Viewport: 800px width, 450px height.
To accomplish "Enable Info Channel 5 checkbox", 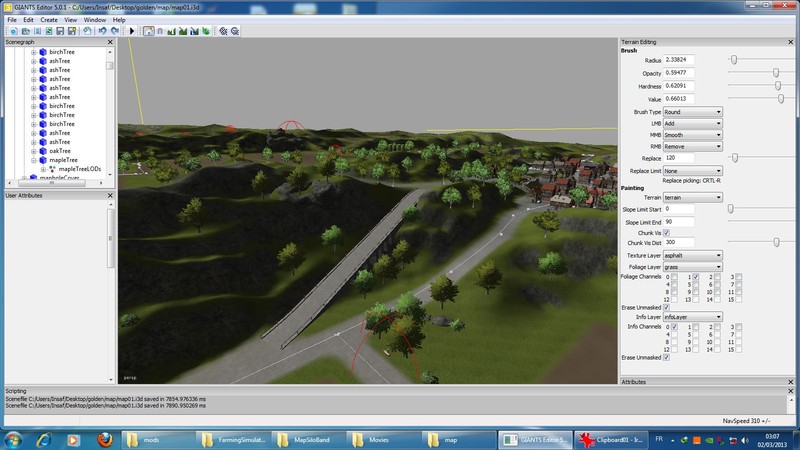I will pyautogui.click(x=696, y=334).
